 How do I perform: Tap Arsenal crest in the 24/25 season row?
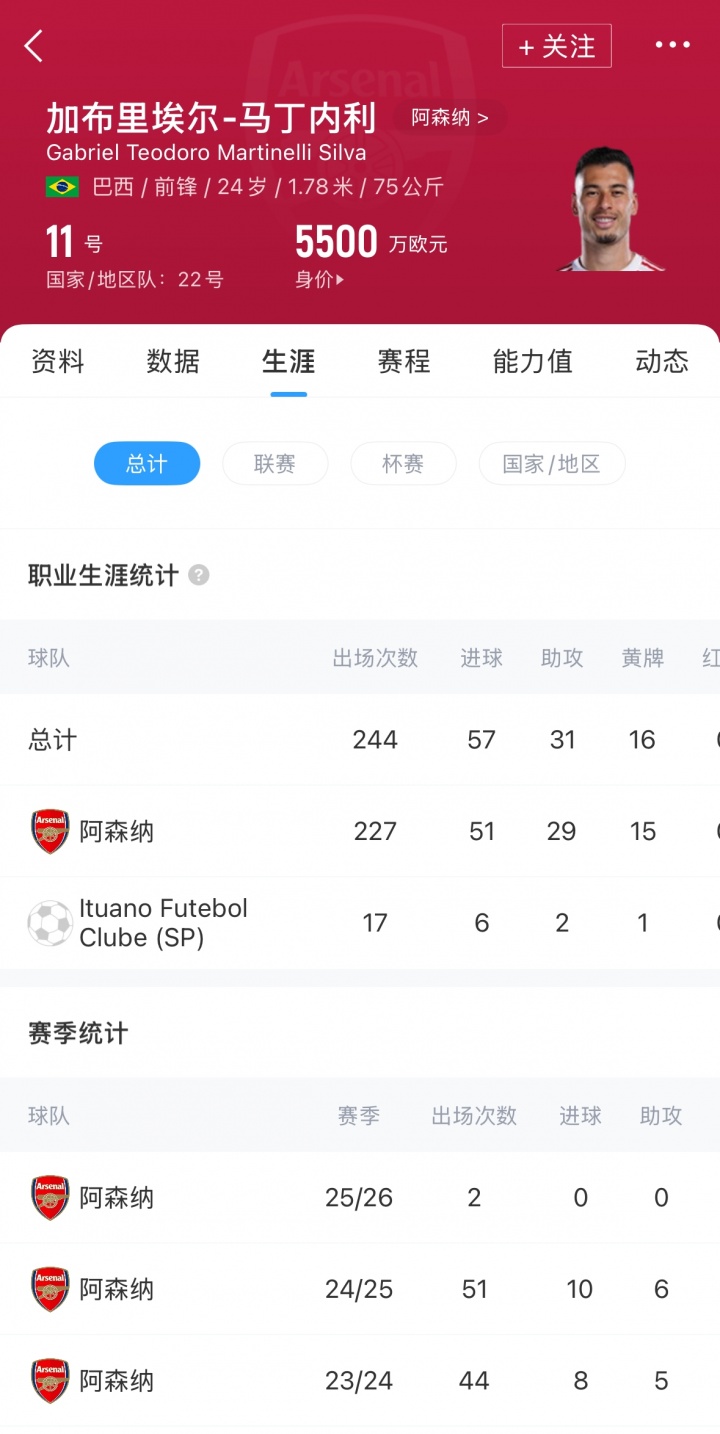[50, 1289]
